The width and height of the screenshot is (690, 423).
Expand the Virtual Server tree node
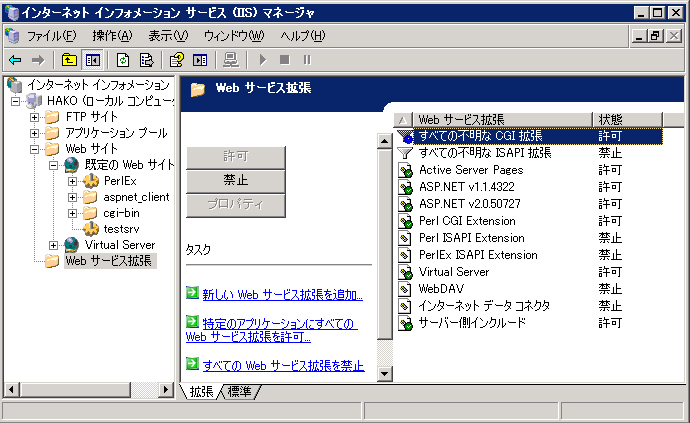(x=53, y=245)
